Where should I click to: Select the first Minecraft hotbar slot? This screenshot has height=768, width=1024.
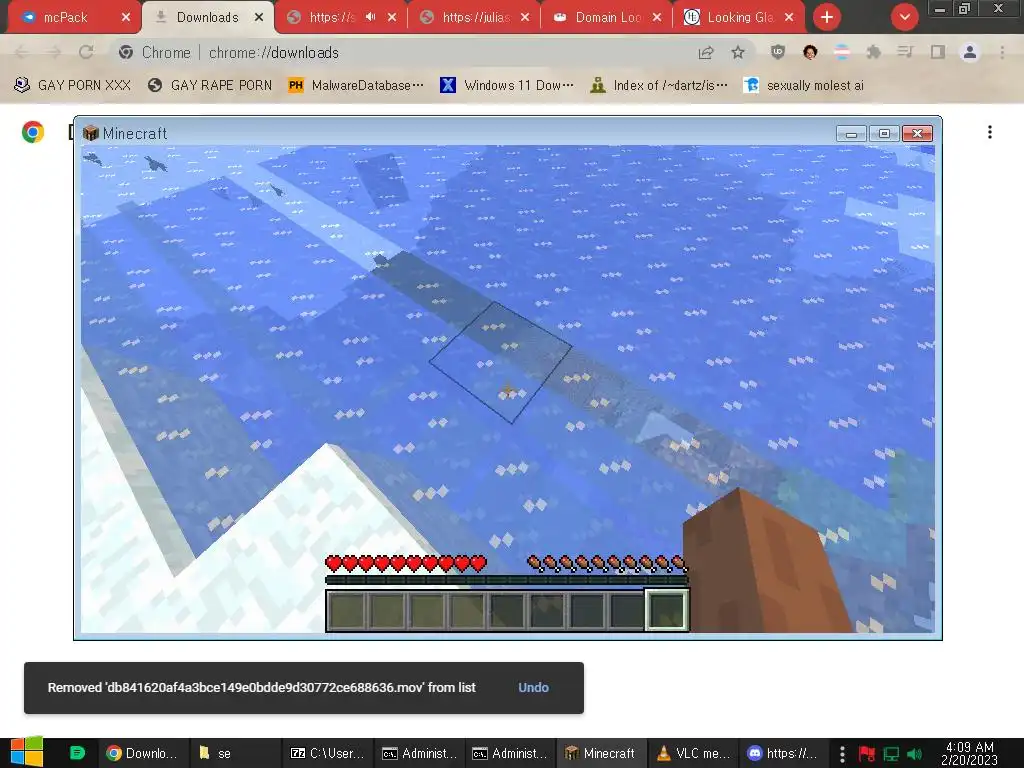(347, 611)
